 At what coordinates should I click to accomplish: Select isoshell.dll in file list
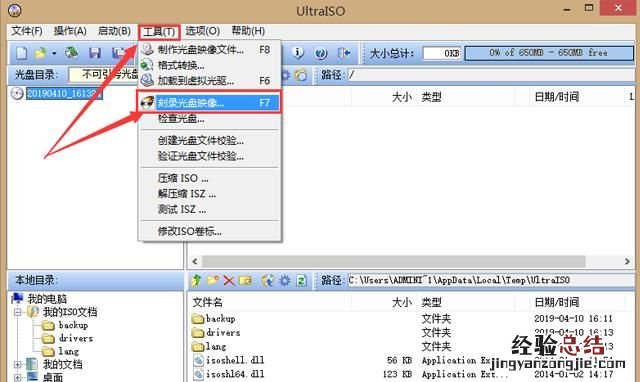click(x=235, y=360)
